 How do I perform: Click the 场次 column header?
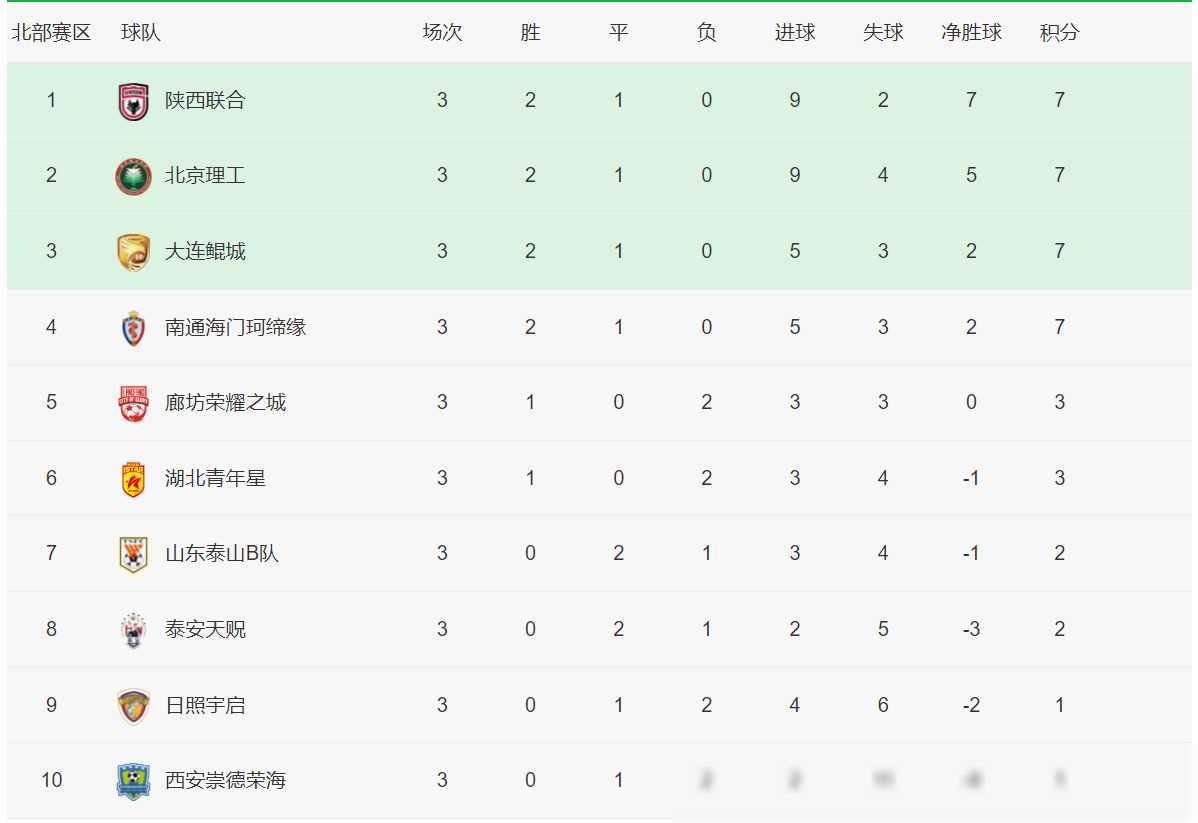tap(442, 32)
